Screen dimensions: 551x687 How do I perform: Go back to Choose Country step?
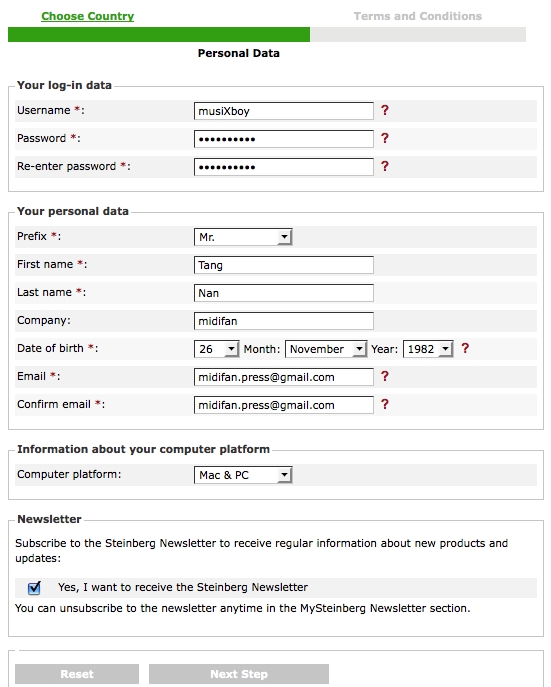[x=88, y=16]
